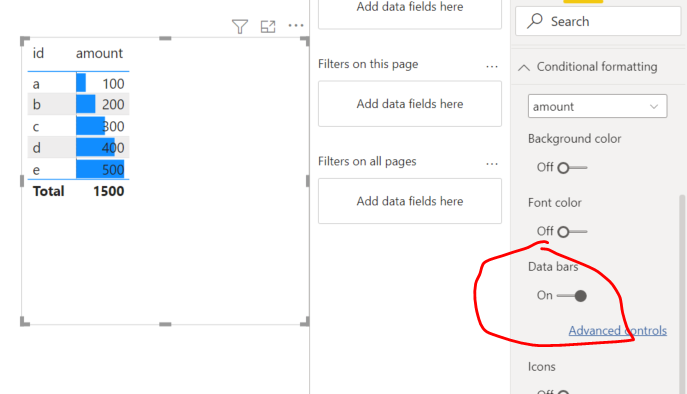The height and width of the screenshot is (394, 687).
Task: Click the Total value 1500
Action: coord(109,191)
